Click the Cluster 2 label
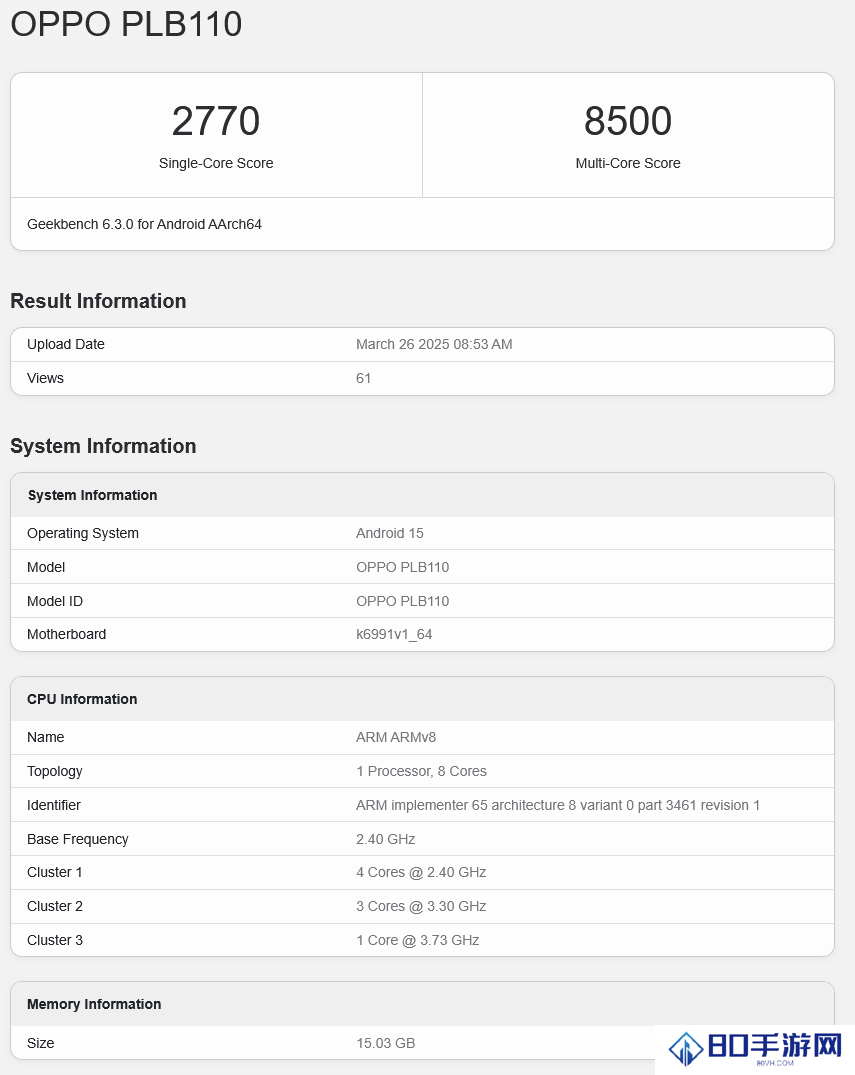 (x=55, y=906)
